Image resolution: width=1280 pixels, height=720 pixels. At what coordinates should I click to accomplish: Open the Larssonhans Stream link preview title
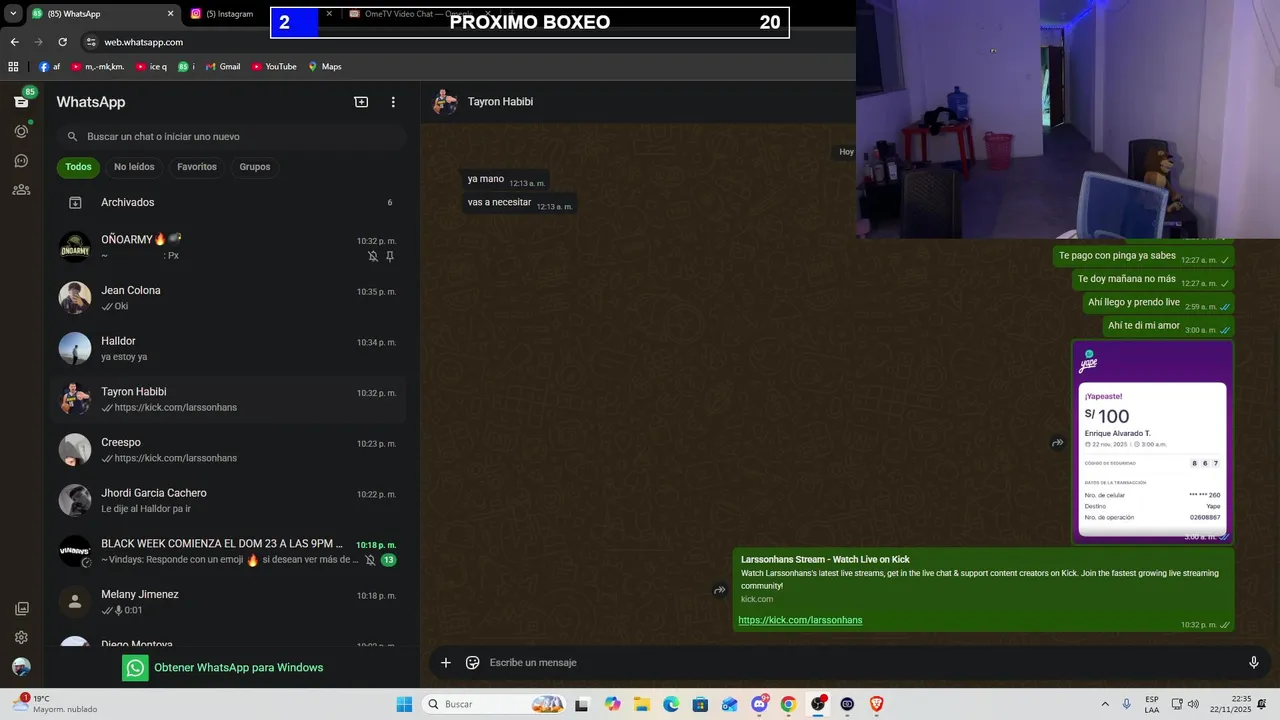(x=825, y=559)
